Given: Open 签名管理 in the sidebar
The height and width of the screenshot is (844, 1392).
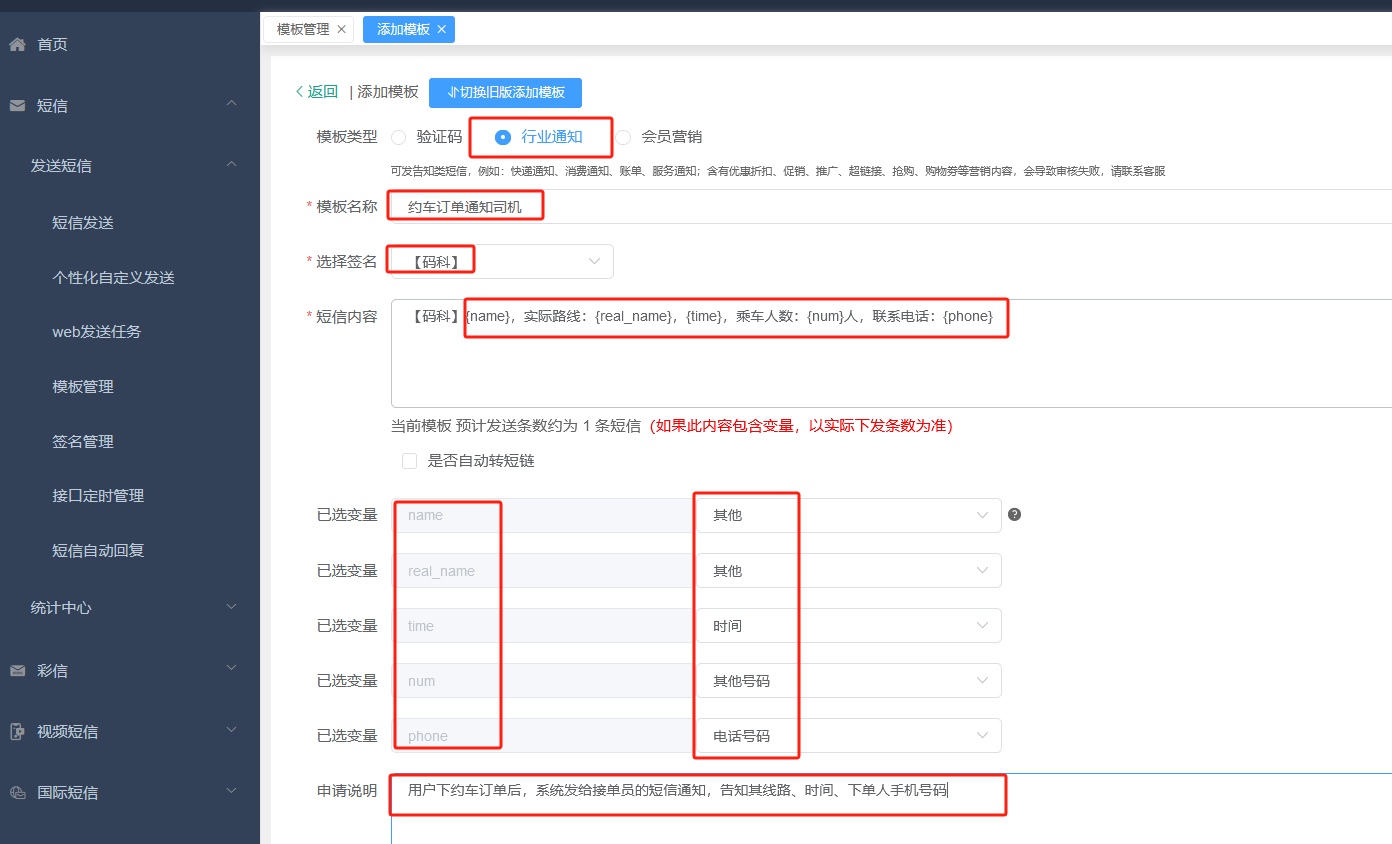Looking at the screenshot, I should [x=83, y=442].
